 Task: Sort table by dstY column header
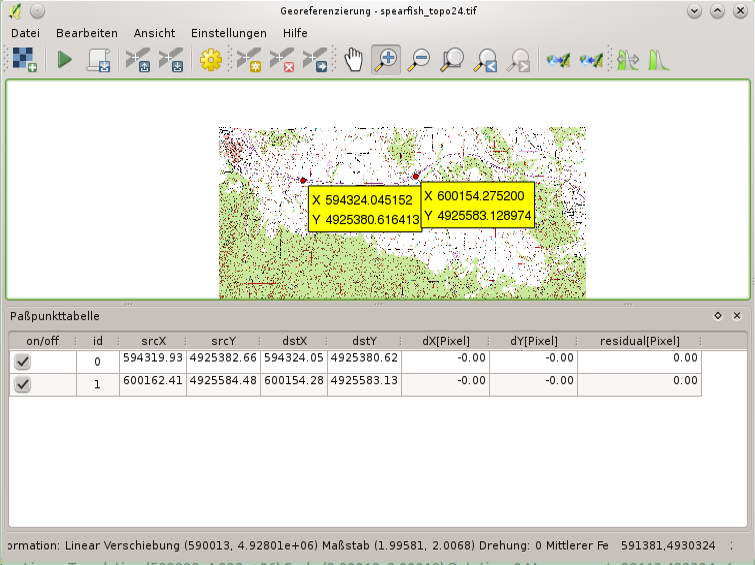tap(364, 341)
